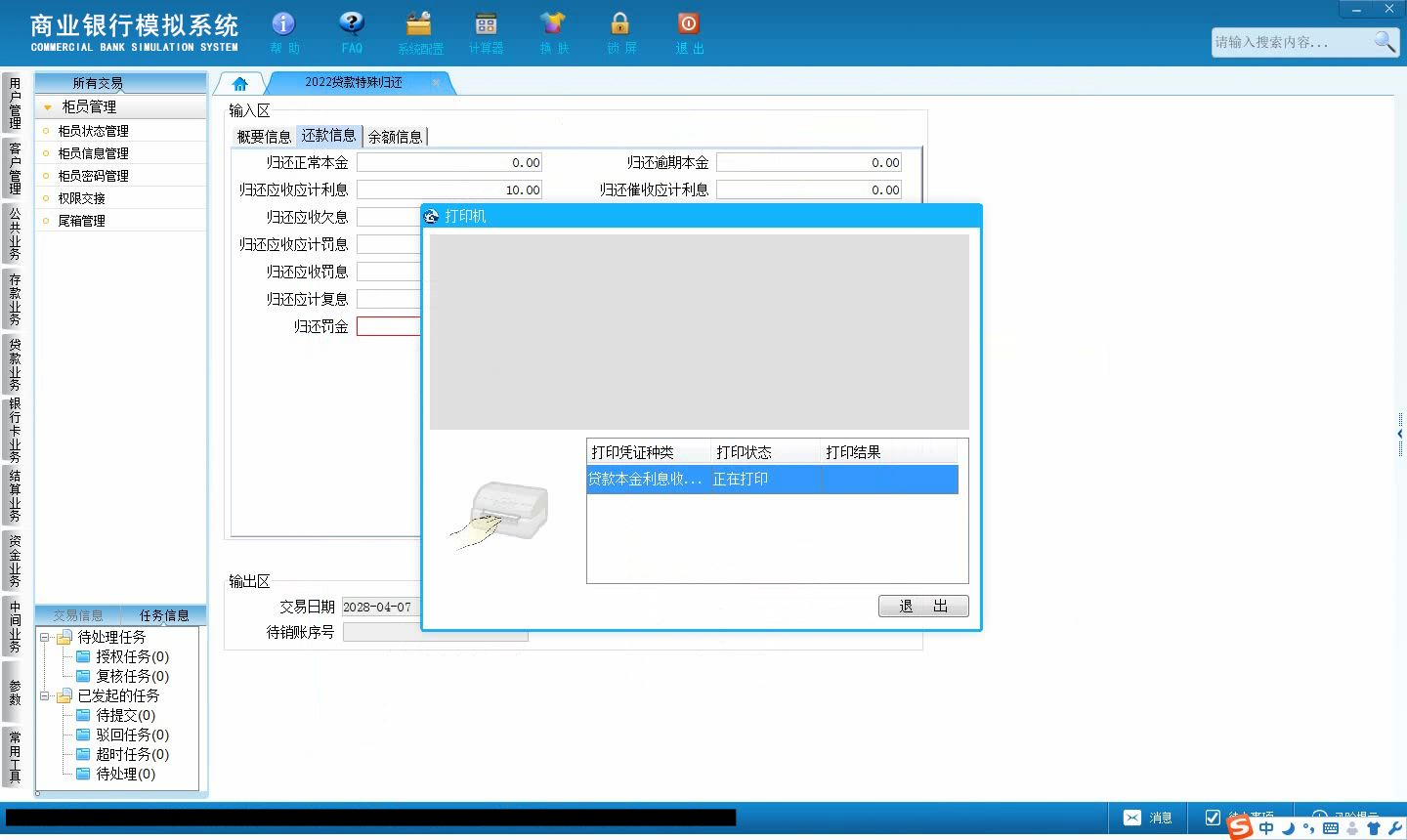This screenshot has width=1407, height=840.
Task: Expand the right-edge side panel arrow
Action: (1400, 434)
